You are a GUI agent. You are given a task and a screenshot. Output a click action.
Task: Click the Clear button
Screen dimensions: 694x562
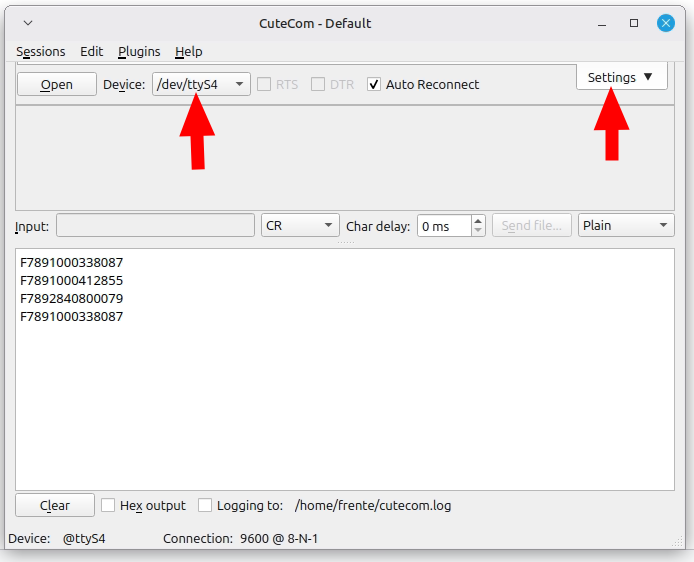pos(55,505)
